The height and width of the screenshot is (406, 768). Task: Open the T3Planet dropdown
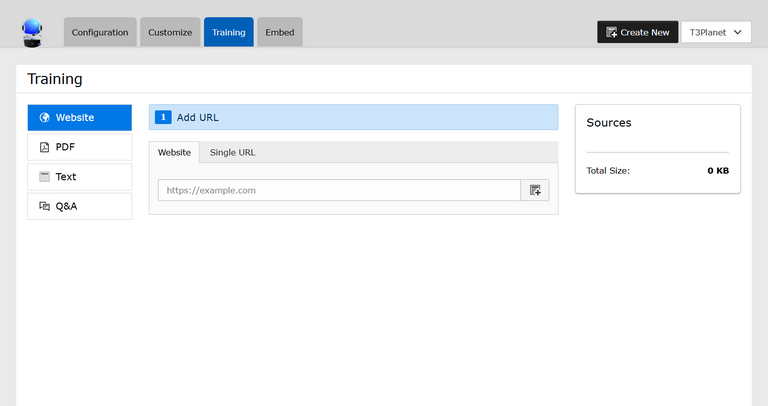click(716, 32)
